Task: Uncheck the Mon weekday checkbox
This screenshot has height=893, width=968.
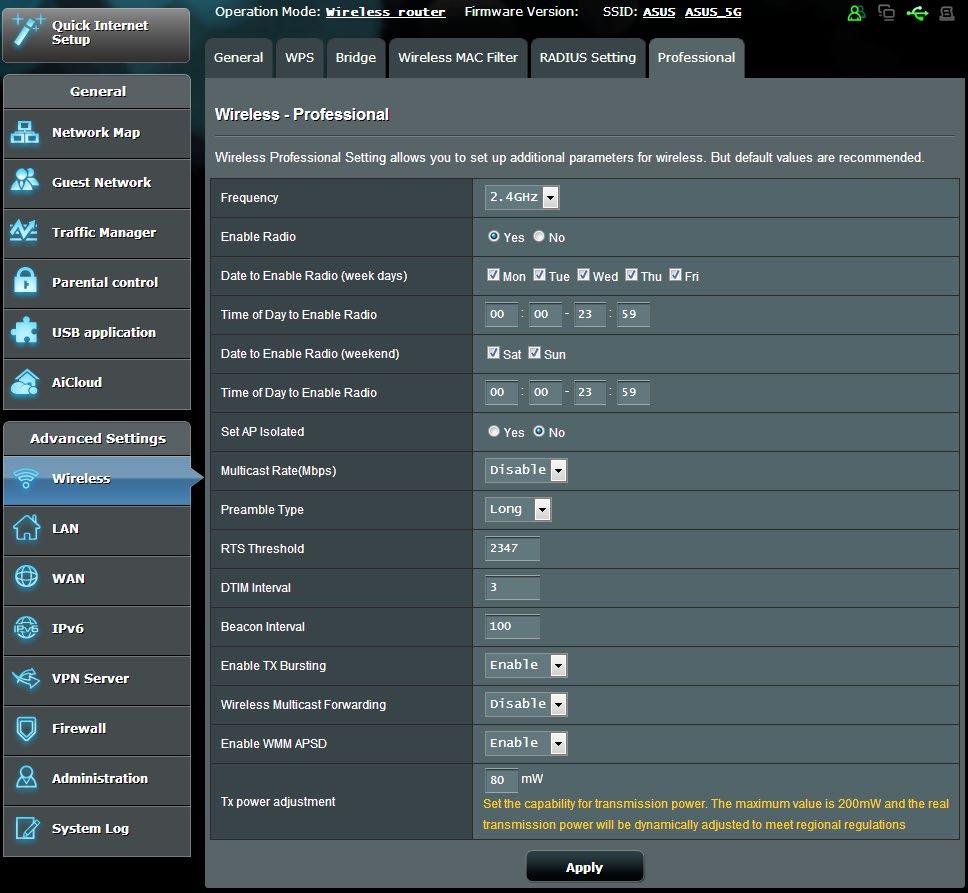Action: click(493, 275)
